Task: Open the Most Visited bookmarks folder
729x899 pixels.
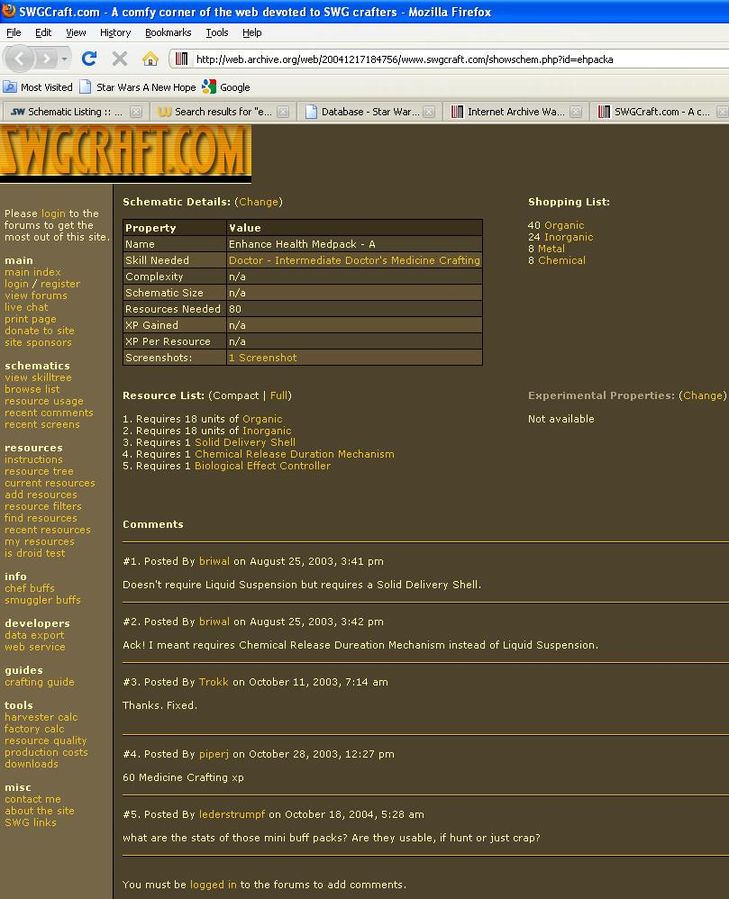Action: click(x=38, y=87)
